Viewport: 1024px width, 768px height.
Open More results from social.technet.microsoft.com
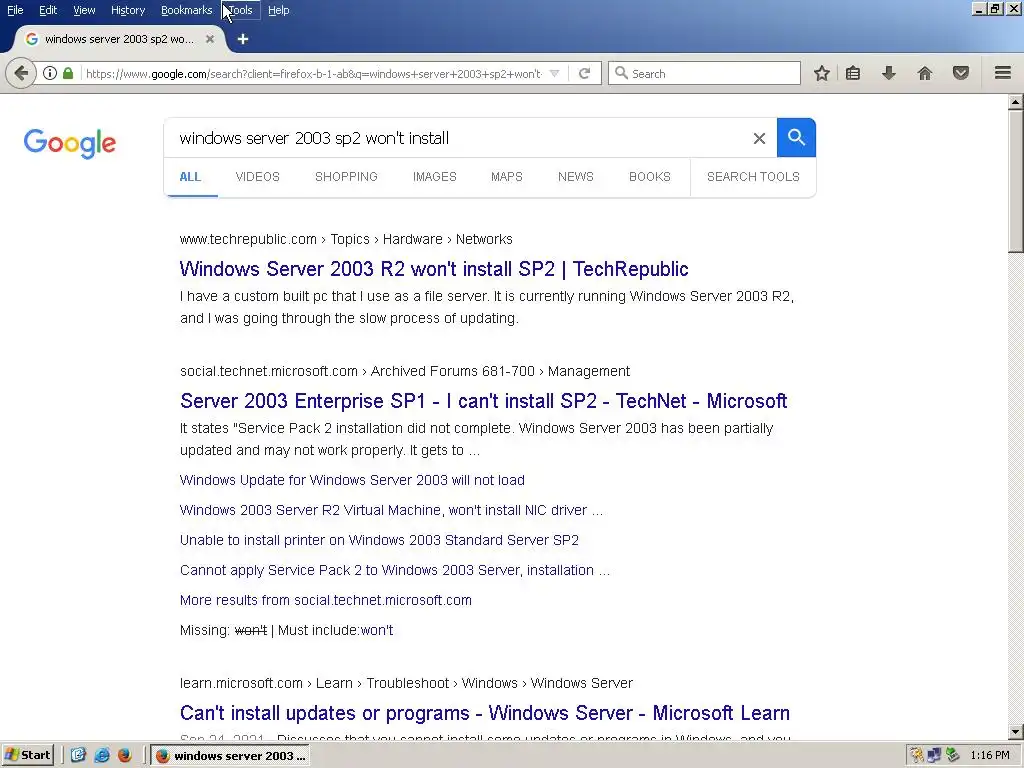coord(325,600)
